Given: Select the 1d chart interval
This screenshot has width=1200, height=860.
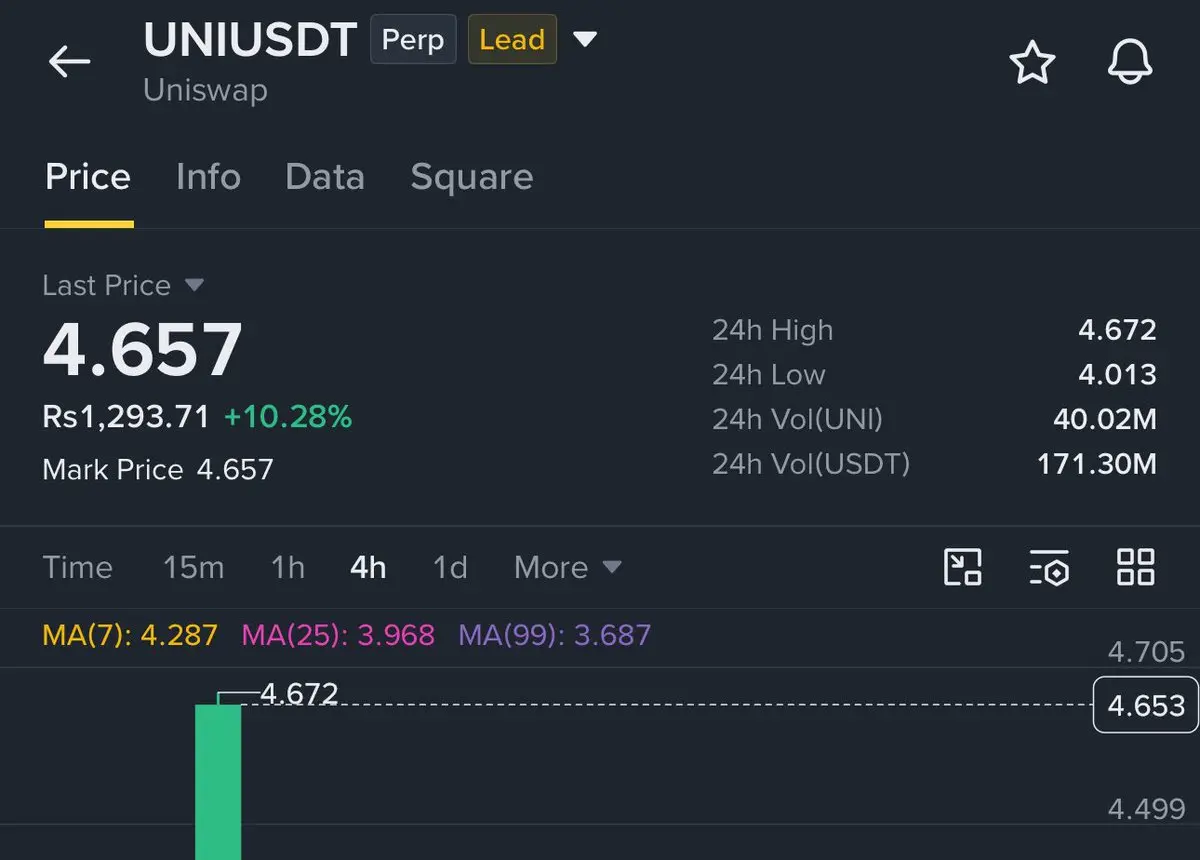Looking at the screenshot, I should click(450, 568).
